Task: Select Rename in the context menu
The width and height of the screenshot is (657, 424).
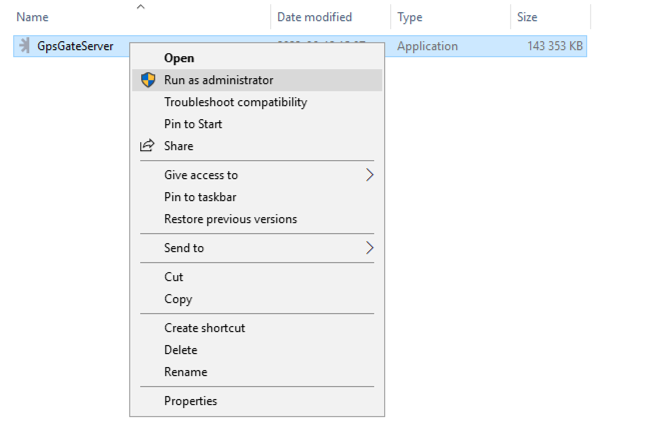Action: (x=257, y=372)
